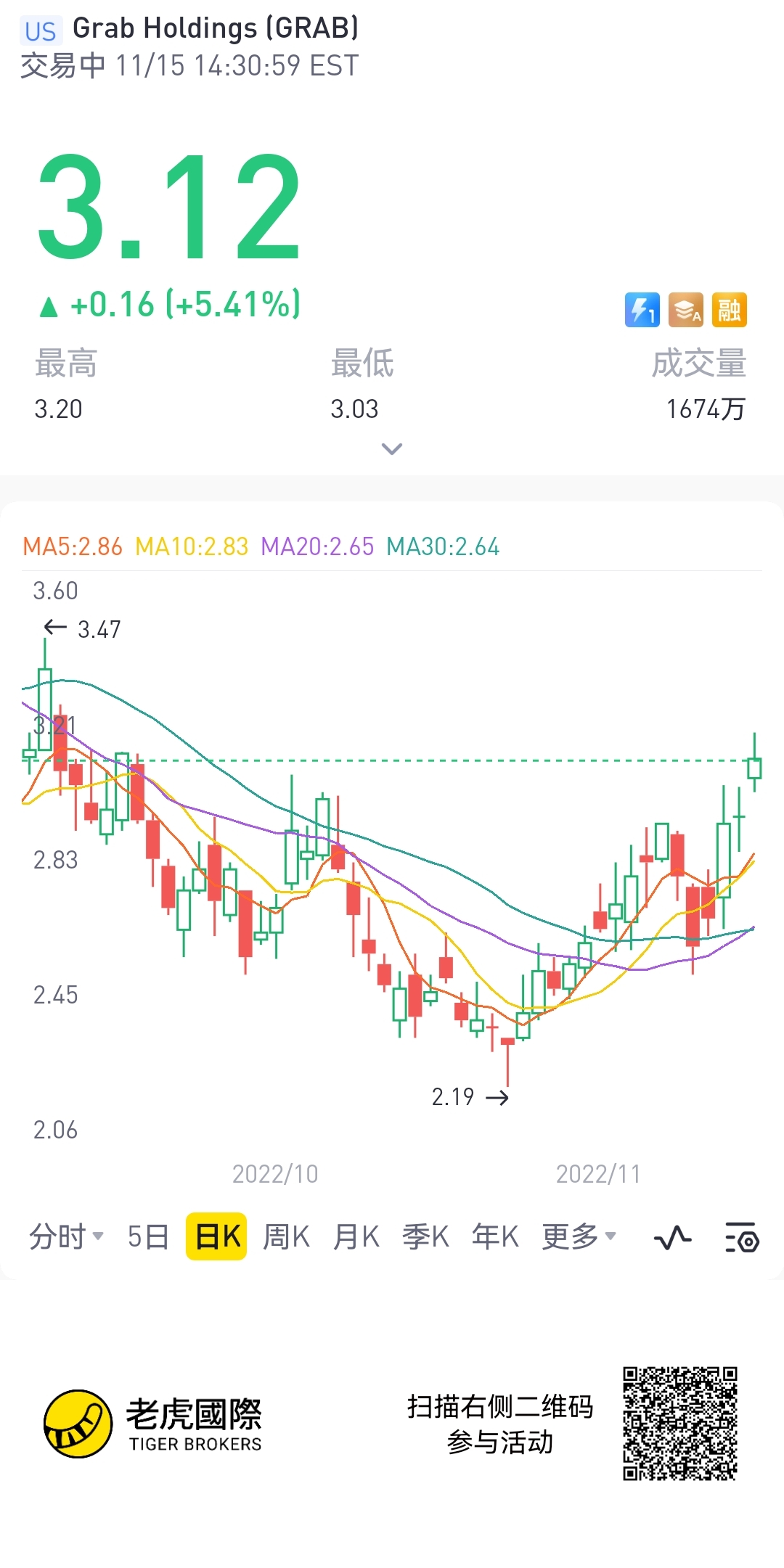Tap the US market tag
Image resolution: width=784 pixels, height=1568 pixels.
click(41, 30)
